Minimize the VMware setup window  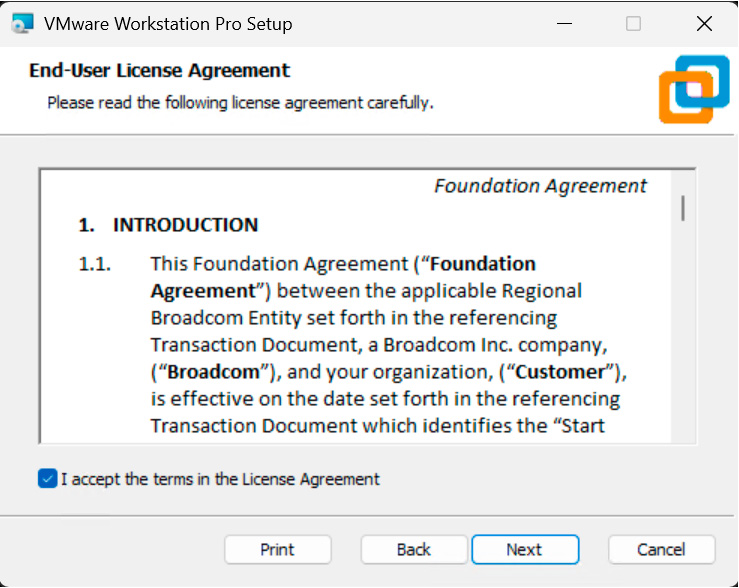pos(561,23)
